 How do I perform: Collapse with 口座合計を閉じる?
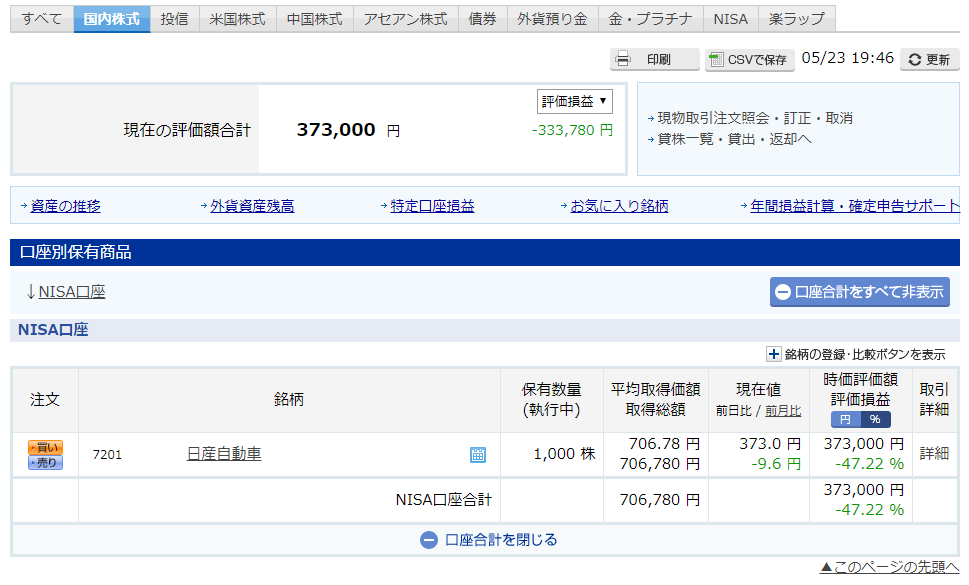(489, 540)
